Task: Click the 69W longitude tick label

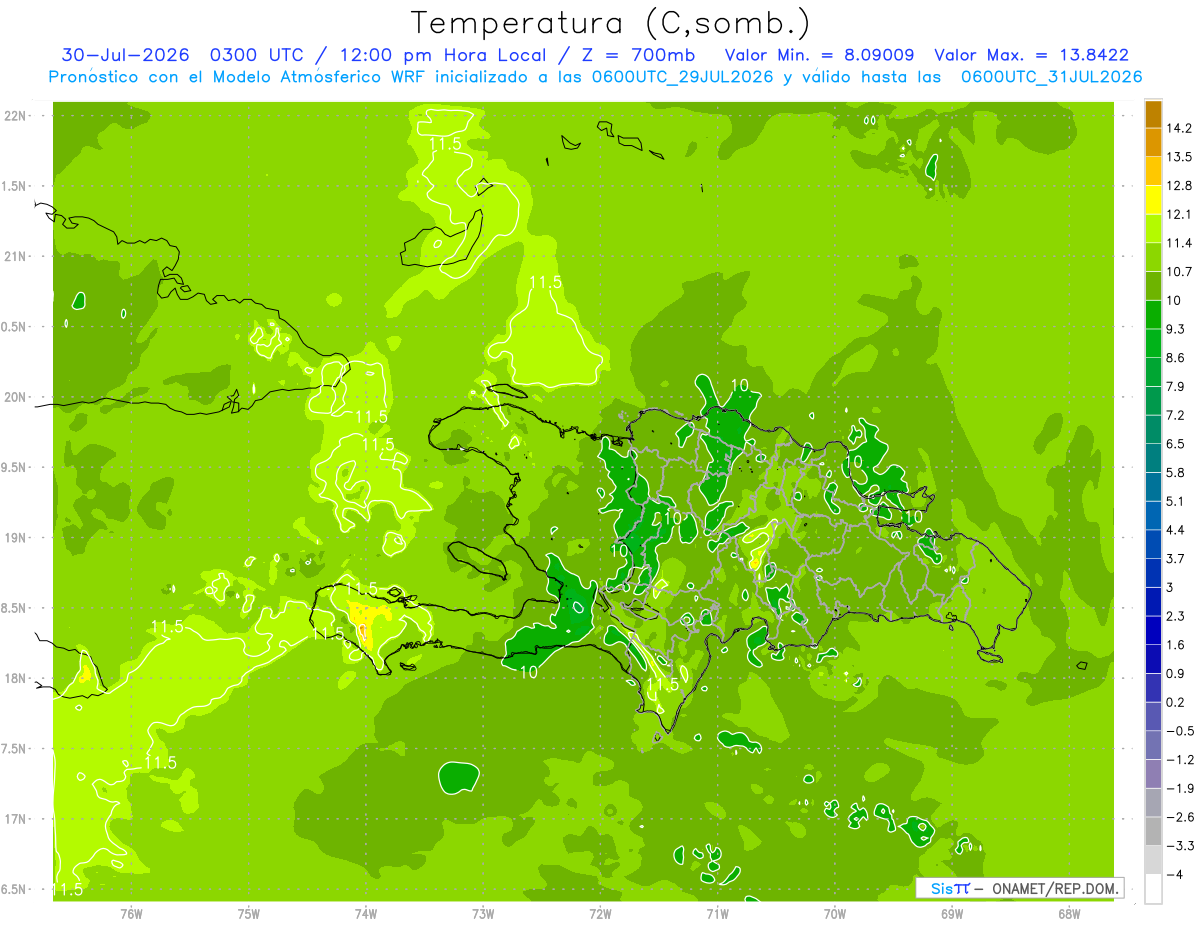Action: pyautogui.click(x=952, y=913)
